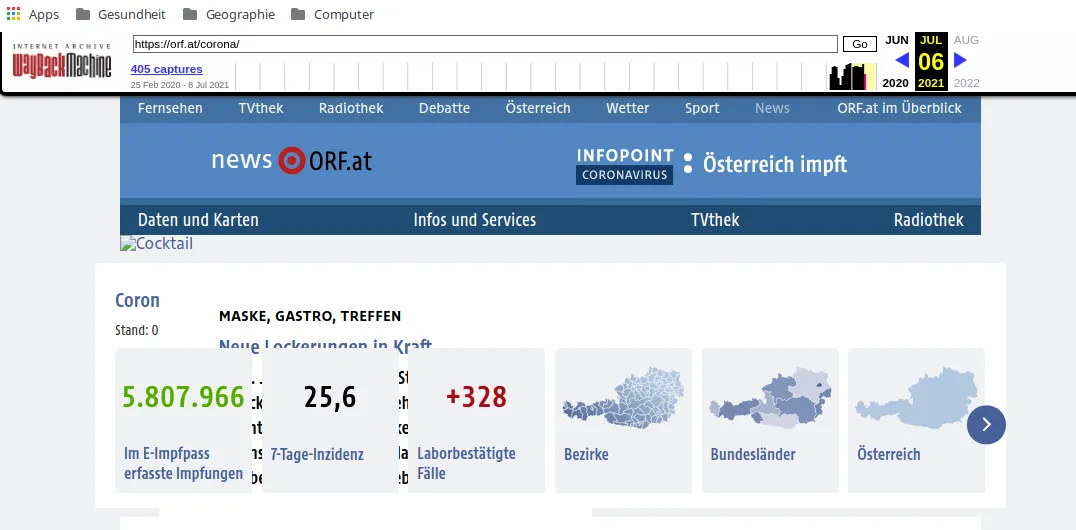Viewport: 1076px width, 530px height.
Task: Click the JUL 06 2021 capture date
Action: click(x=931, y=61)
